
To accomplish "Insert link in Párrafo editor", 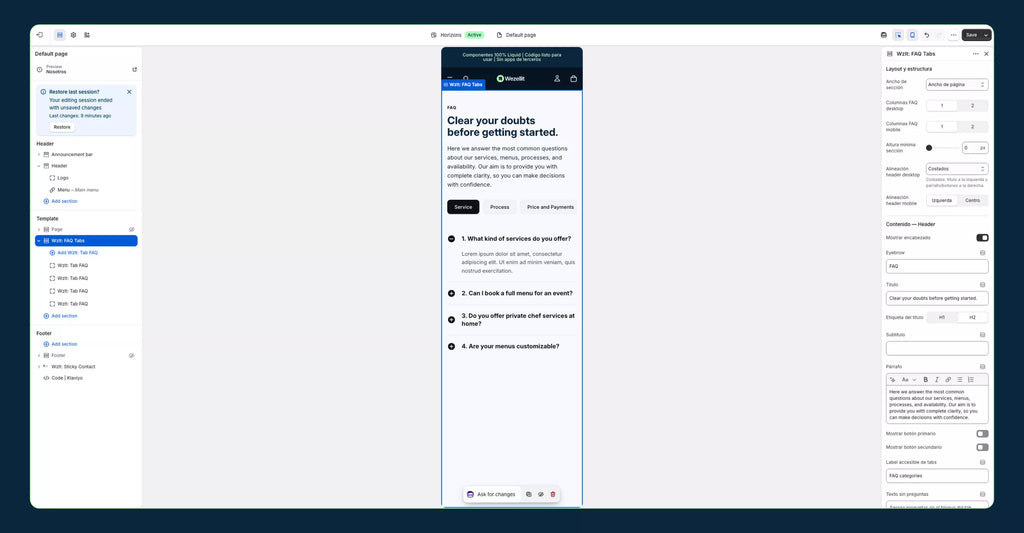I will point(948,380).
